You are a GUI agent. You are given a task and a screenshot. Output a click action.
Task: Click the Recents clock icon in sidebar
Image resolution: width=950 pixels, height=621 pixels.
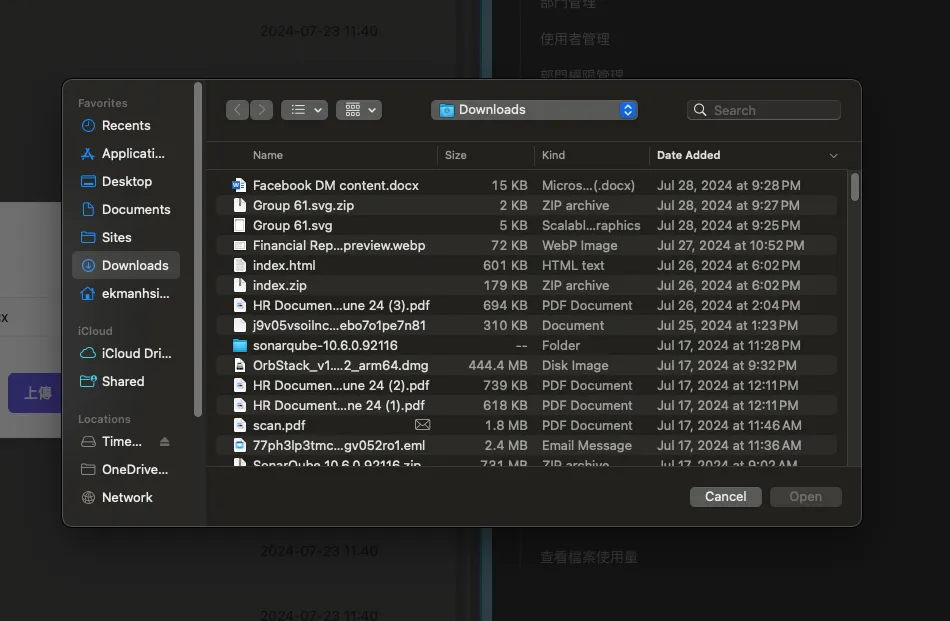pos(88,126)
